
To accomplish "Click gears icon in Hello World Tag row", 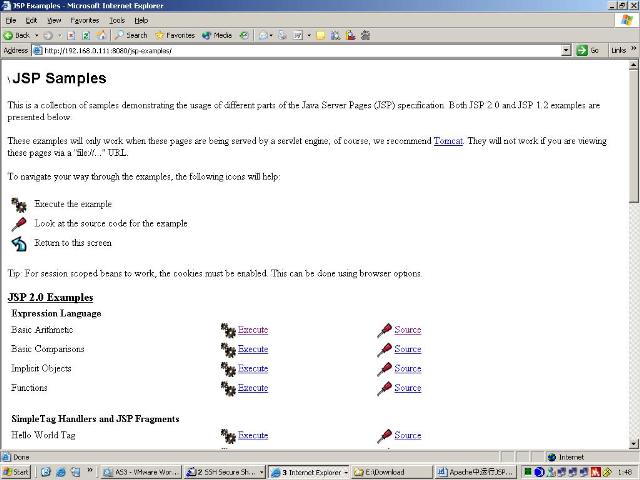I will pyautogui.click(x=228, y=436).
